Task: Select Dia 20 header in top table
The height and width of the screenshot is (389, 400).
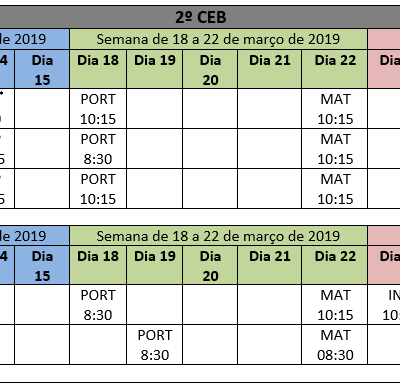Action: 210,69
